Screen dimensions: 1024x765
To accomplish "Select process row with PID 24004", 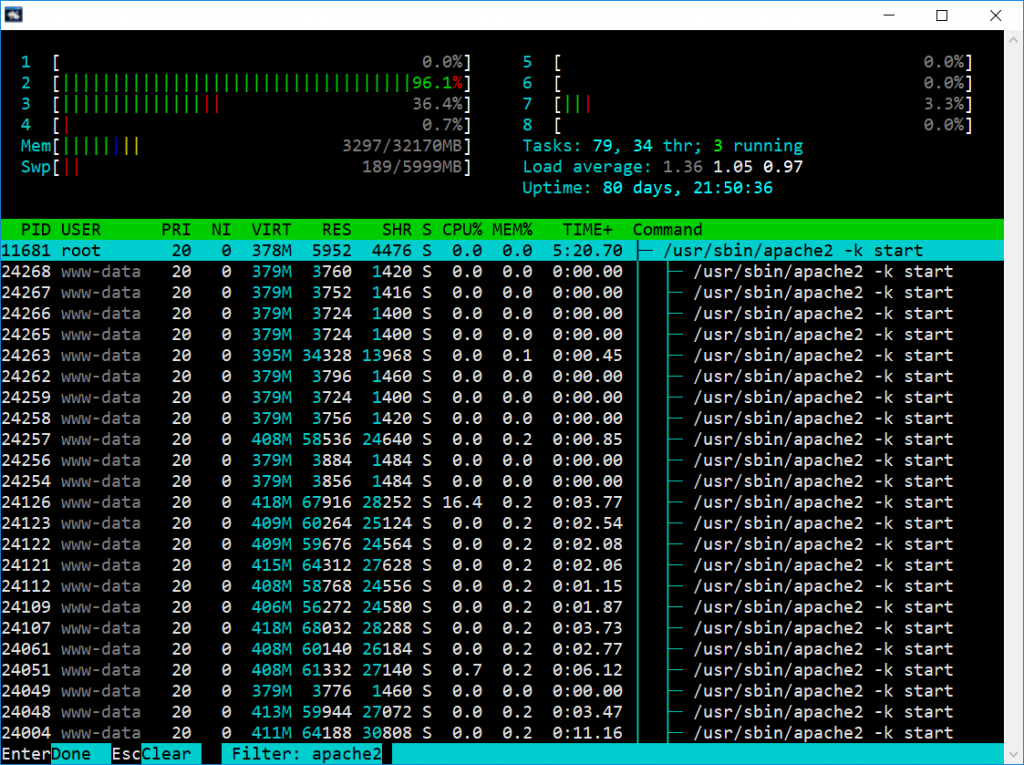I will (x=502, y=733).
